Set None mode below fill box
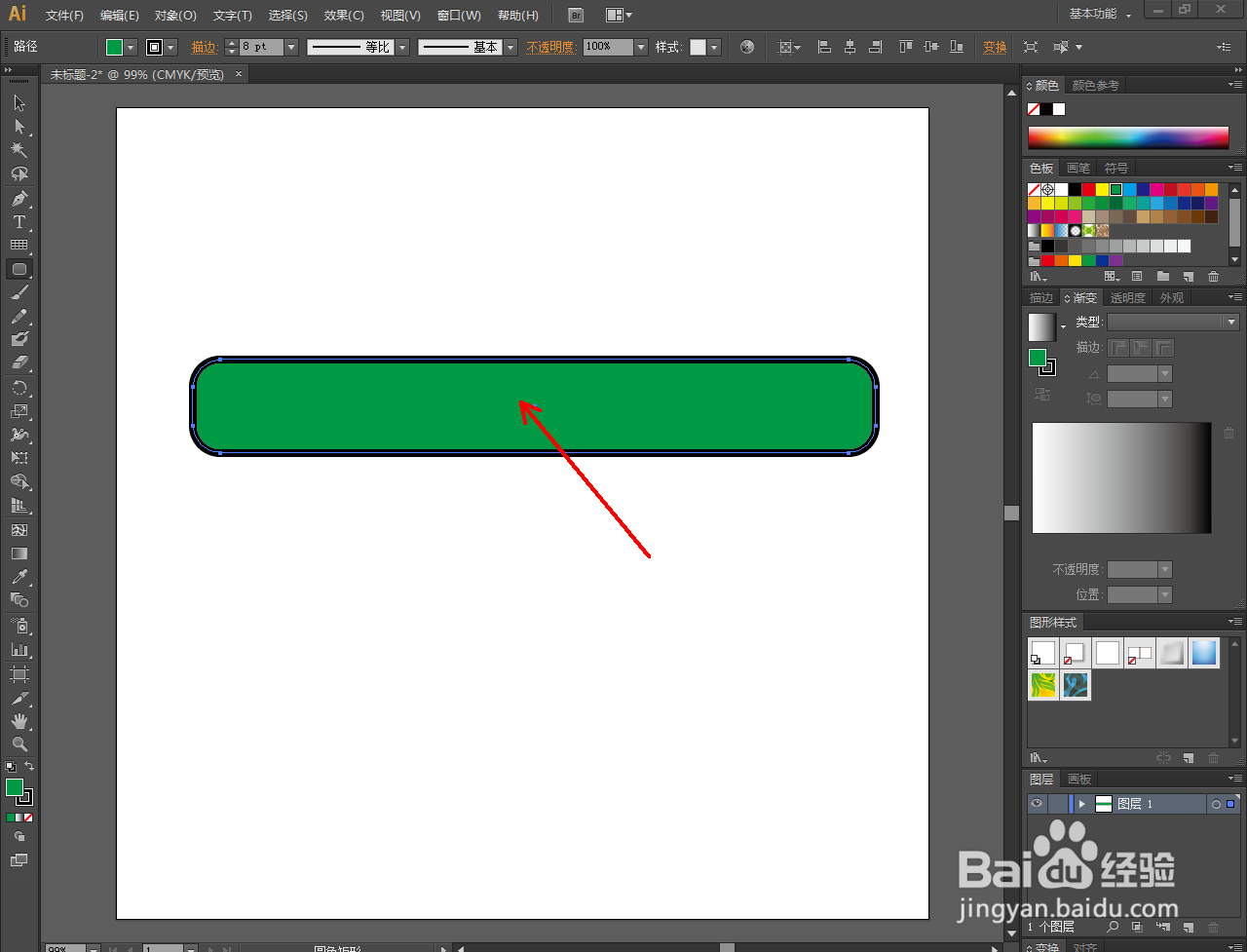 pos(28,818)
